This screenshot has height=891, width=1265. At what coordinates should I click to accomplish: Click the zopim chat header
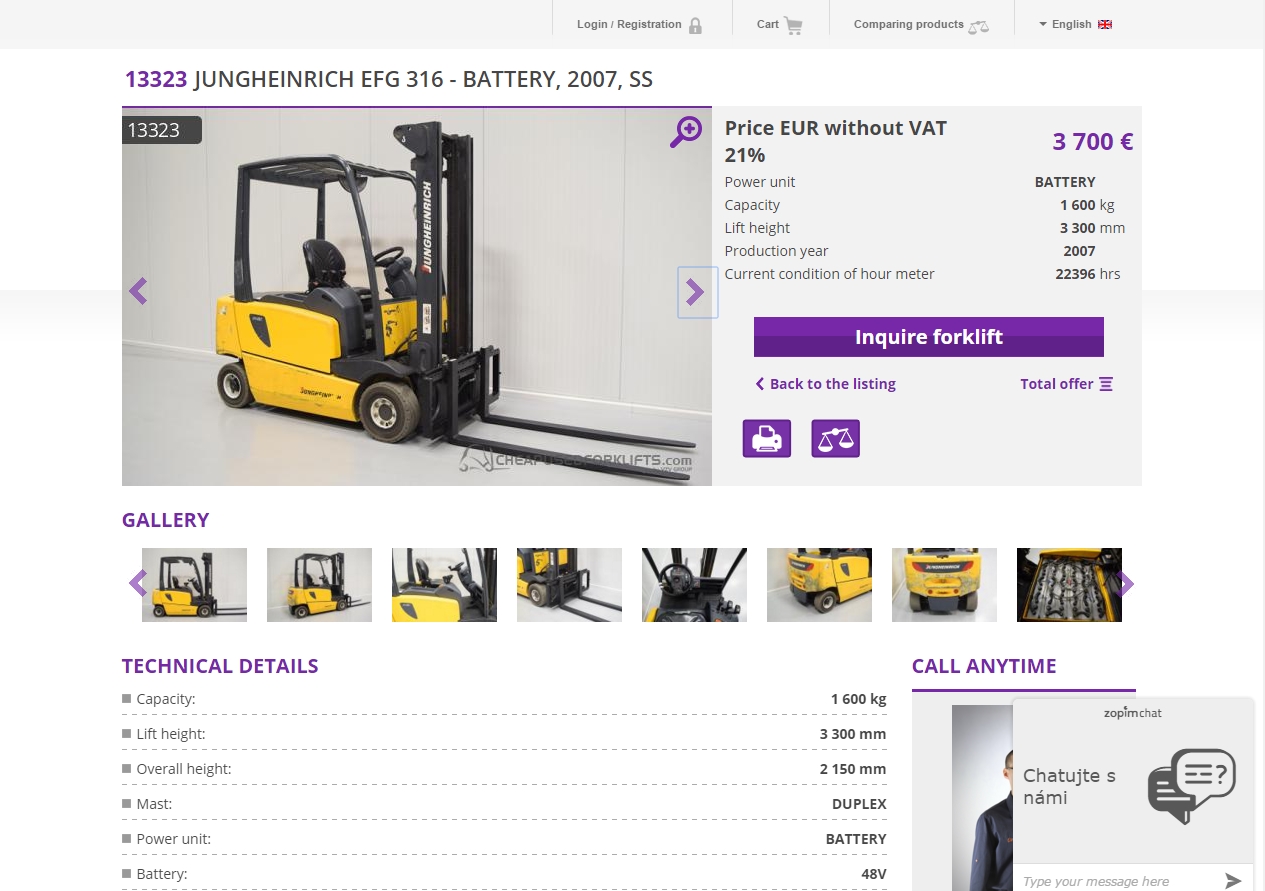1133,713
